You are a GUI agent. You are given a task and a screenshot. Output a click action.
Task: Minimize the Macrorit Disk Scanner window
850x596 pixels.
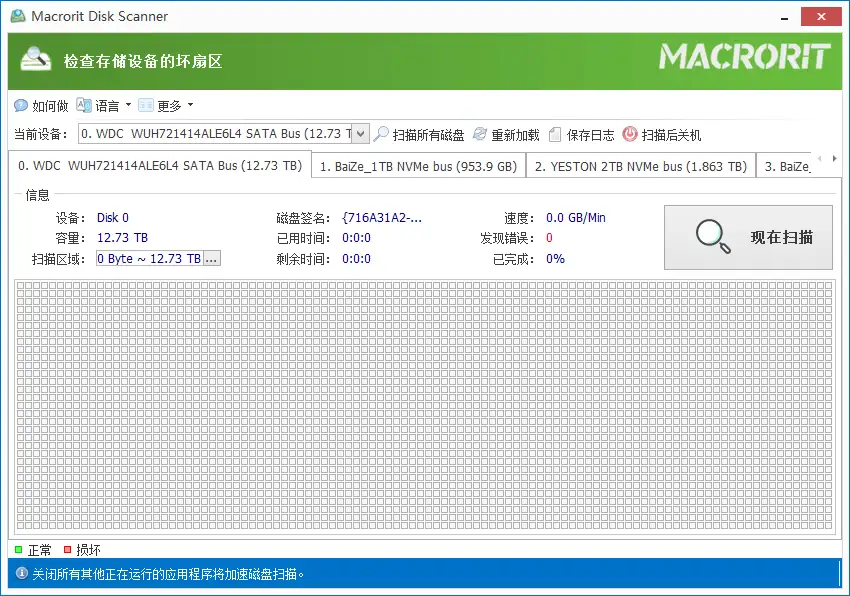[784, 17]
